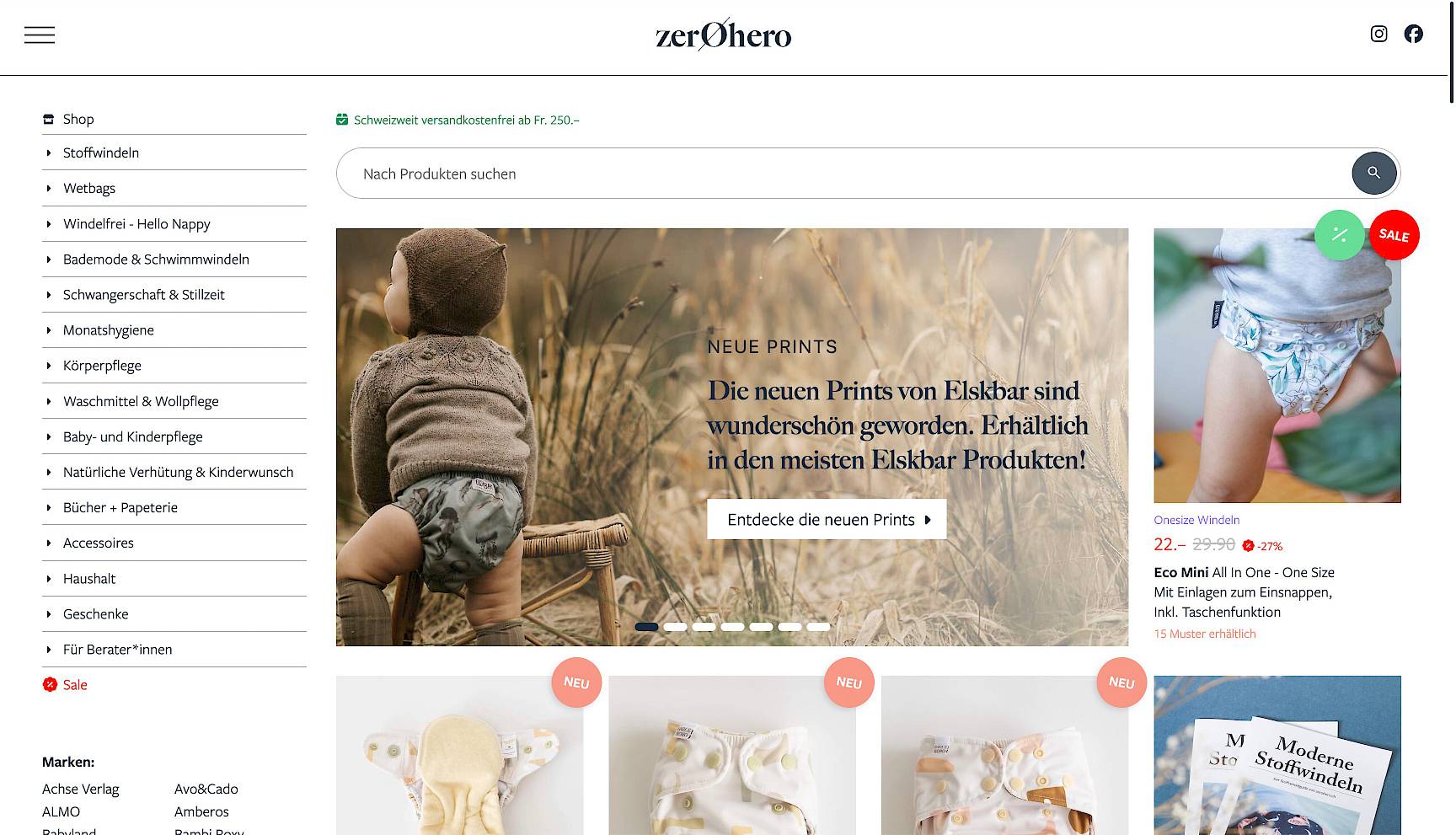Image resolution: width=1456 pixels, height=835 pixels.
Task: Click the zerohero logo
Action: click(x=724, y=35)
